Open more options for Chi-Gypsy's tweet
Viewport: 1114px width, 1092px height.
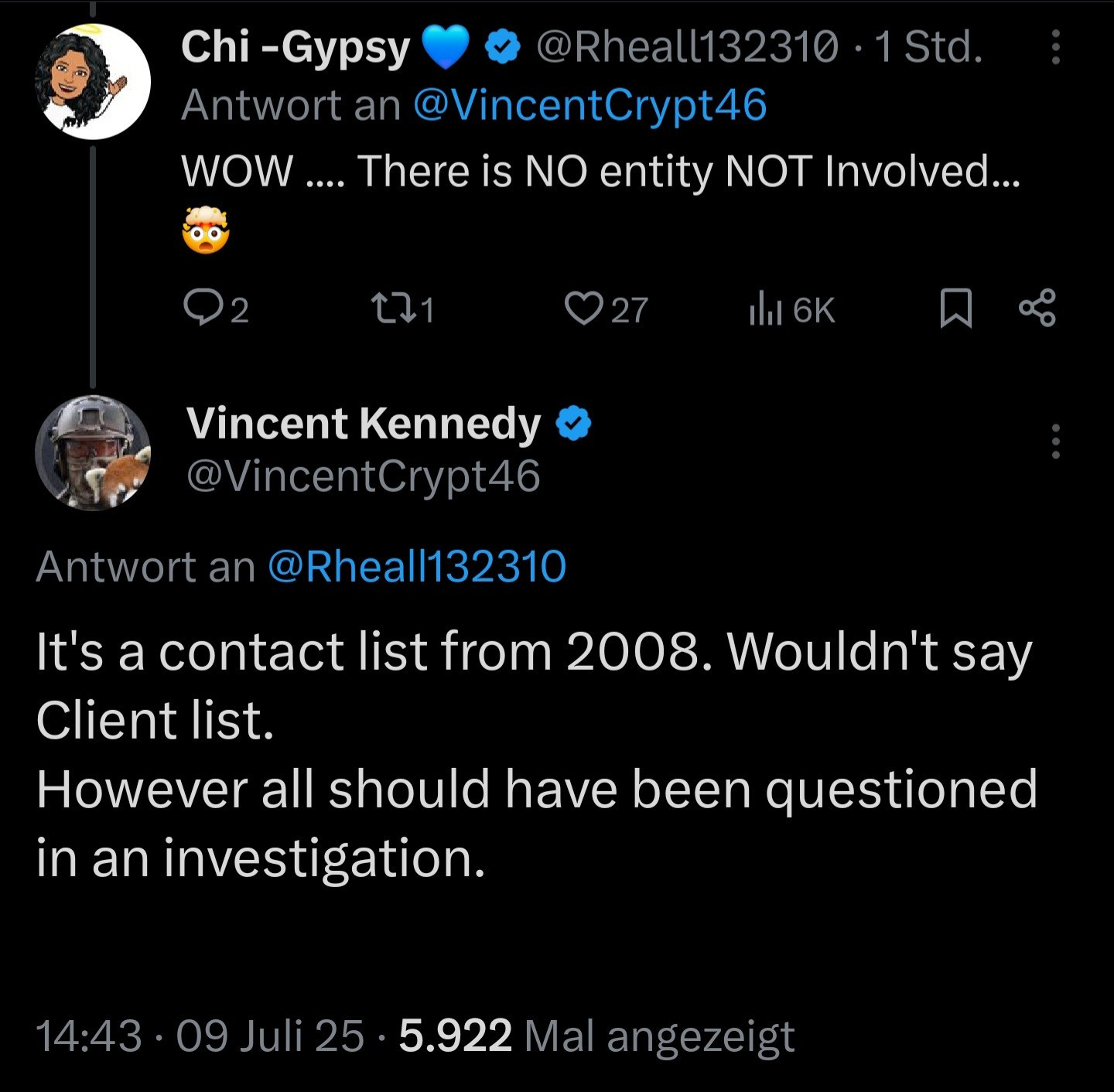pos(1055,48)
